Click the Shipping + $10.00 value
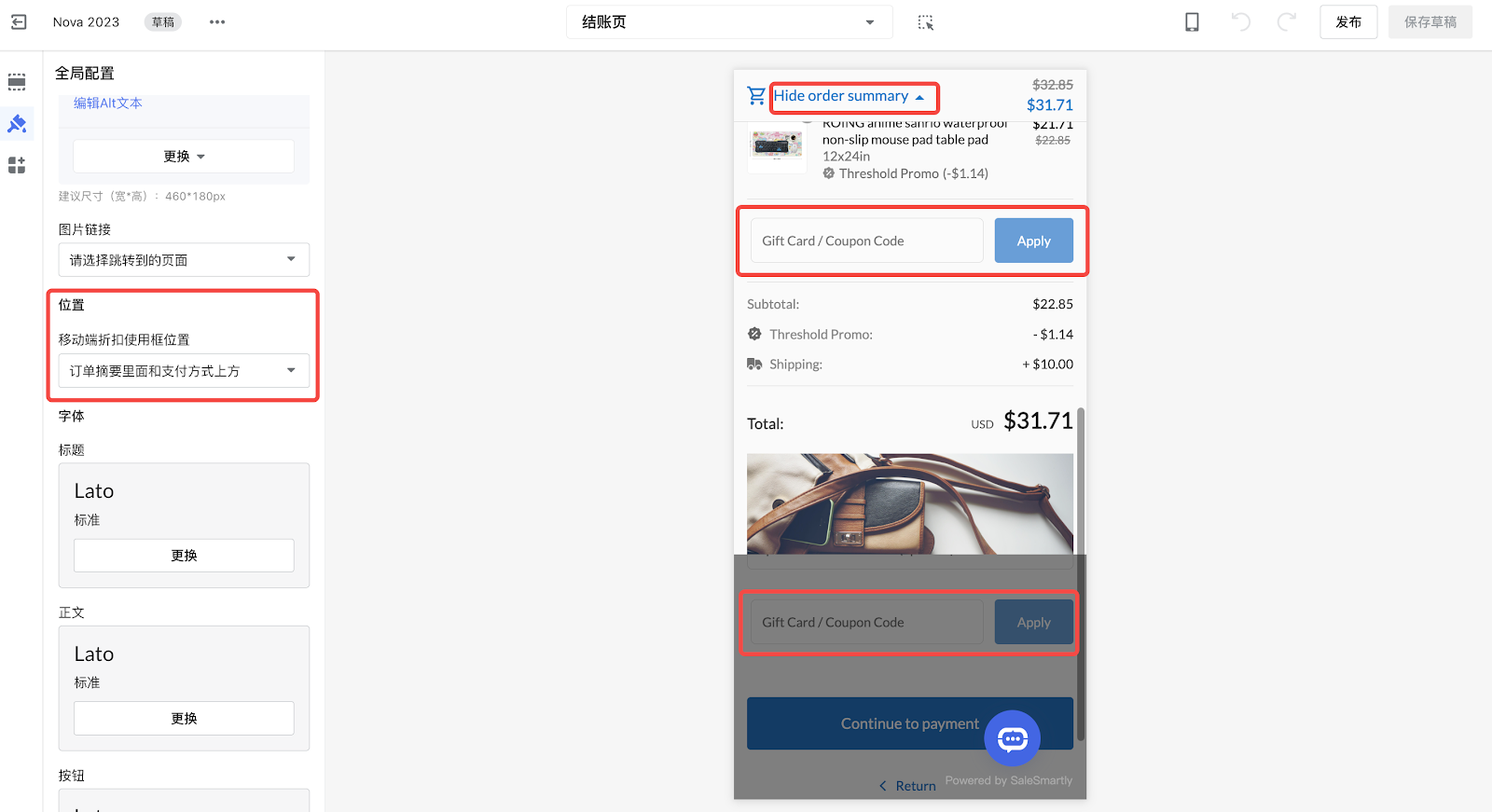The image size is (1492, 812). tap(1047, 364)
